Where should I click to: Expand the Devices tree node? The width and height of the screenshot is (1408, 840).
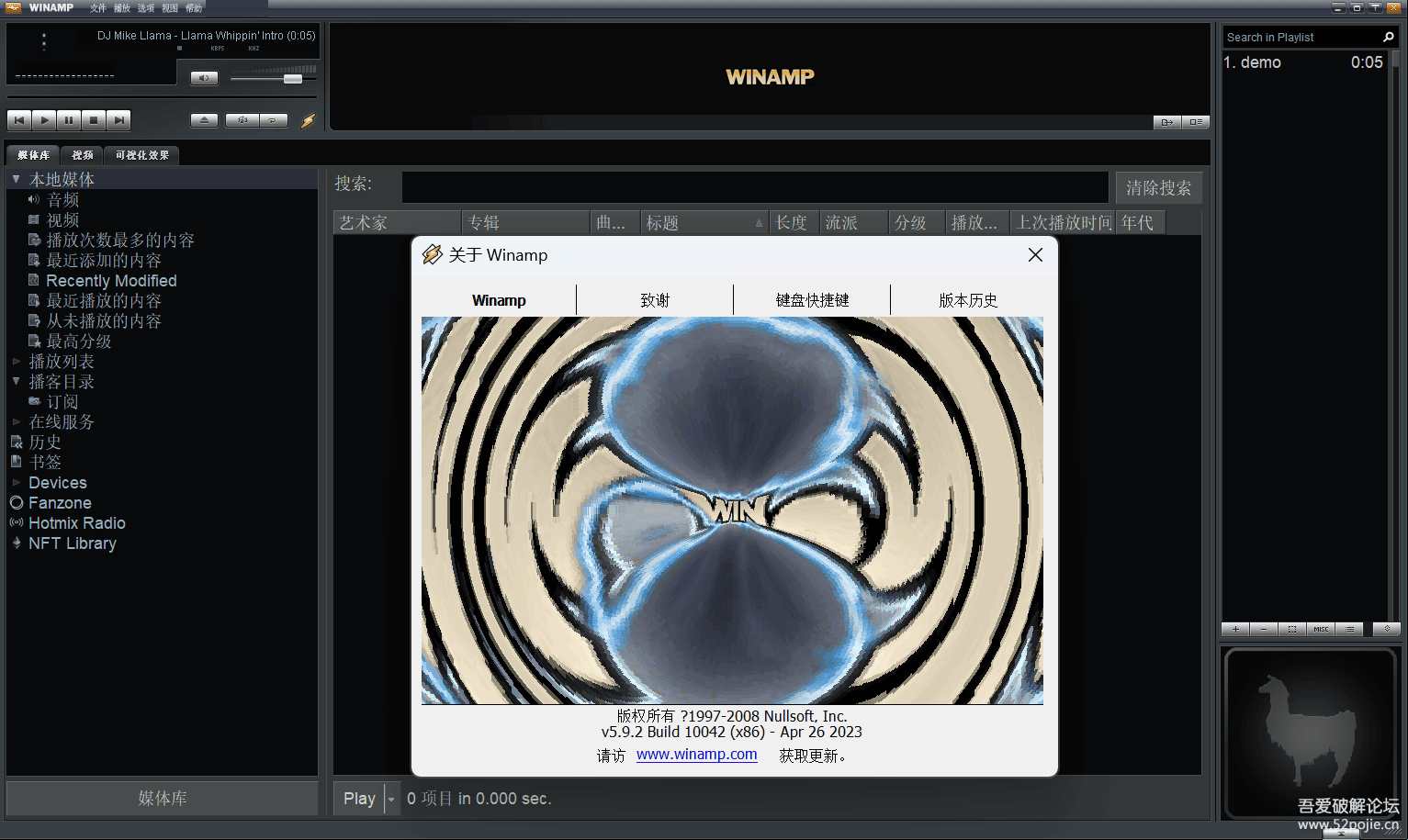(16, 482)
